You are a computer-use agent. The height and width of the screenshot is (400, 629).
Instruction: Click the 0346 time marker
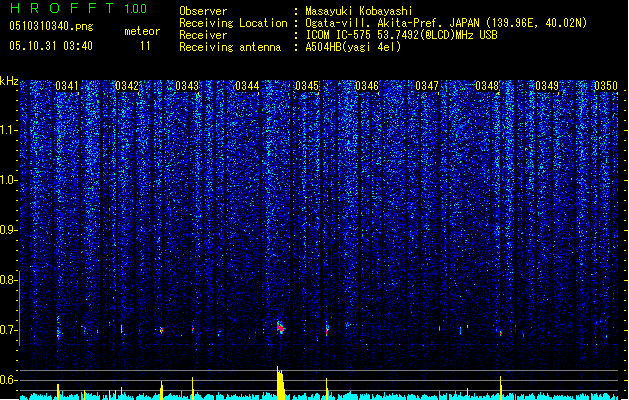pyautogui.click(x=367, y=86)
